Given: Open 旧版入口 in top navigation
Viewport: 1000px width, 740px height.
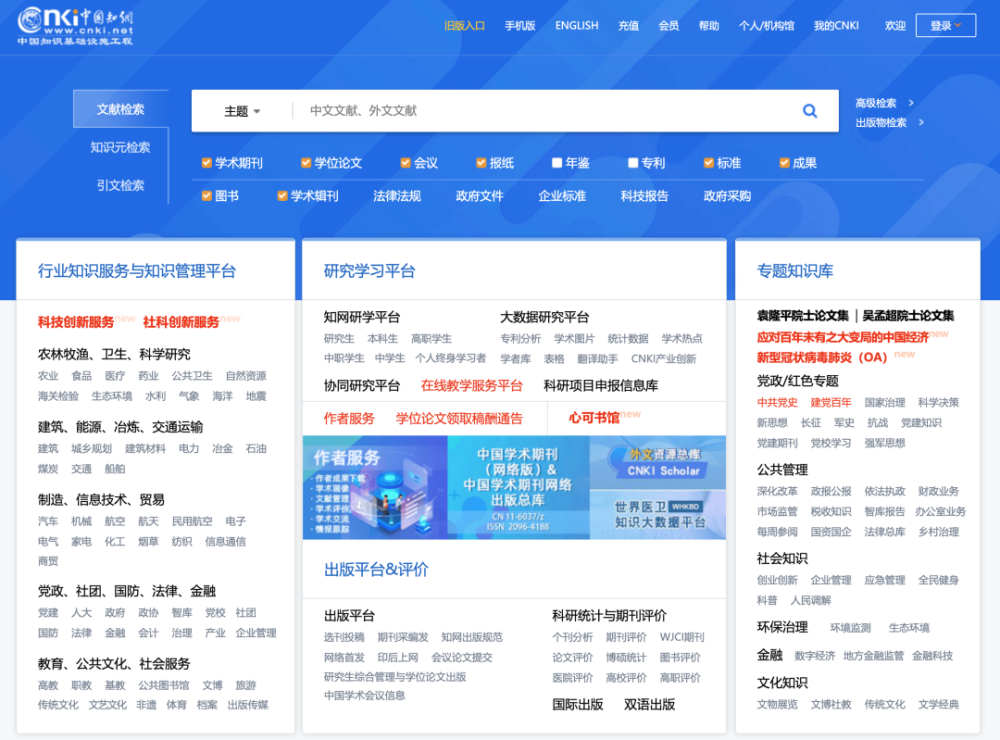Looking at the screenshot, I should [x=464, y=26].
